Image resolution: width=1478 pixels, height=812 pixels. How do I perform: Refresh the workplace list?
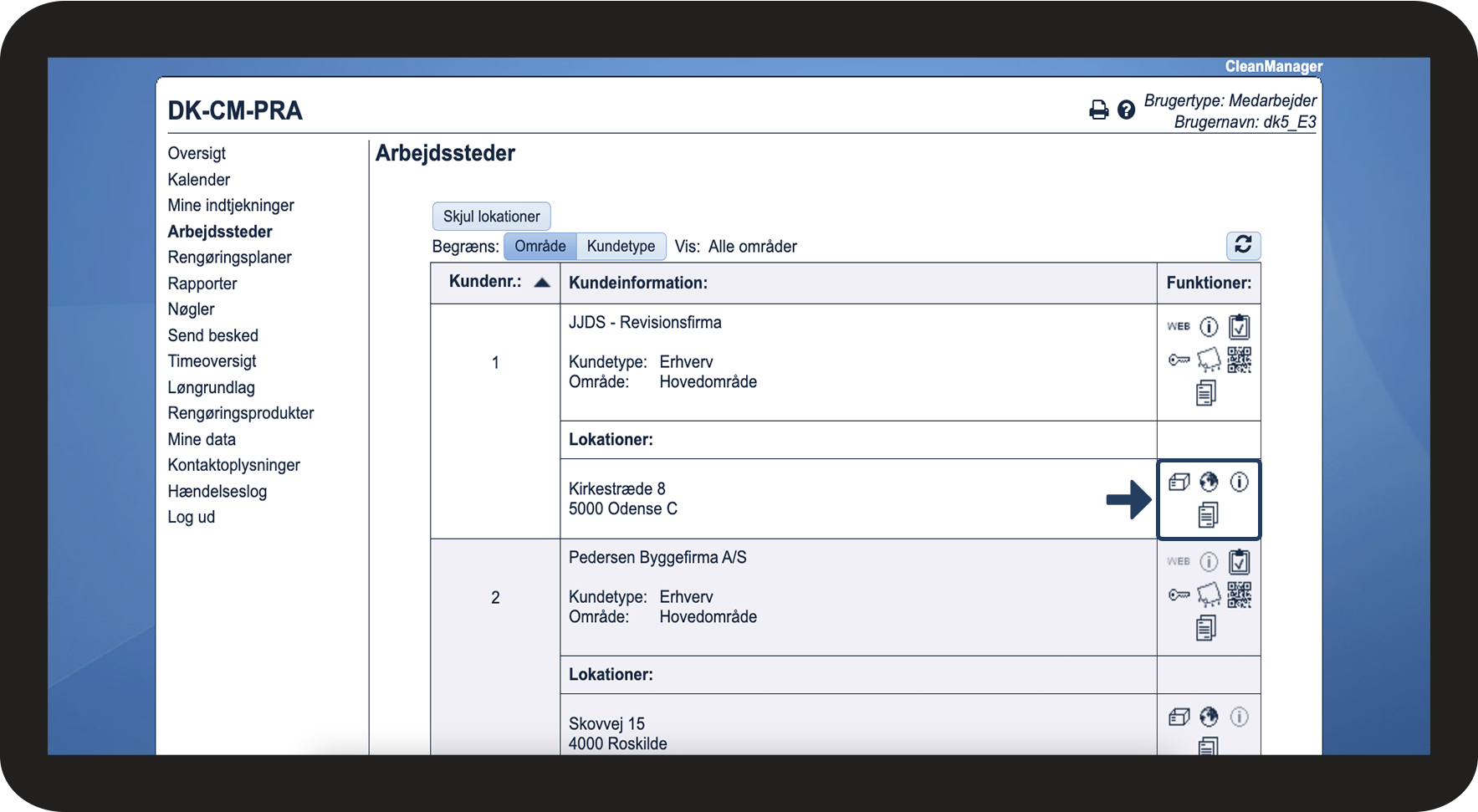[x=1243, y=245]
